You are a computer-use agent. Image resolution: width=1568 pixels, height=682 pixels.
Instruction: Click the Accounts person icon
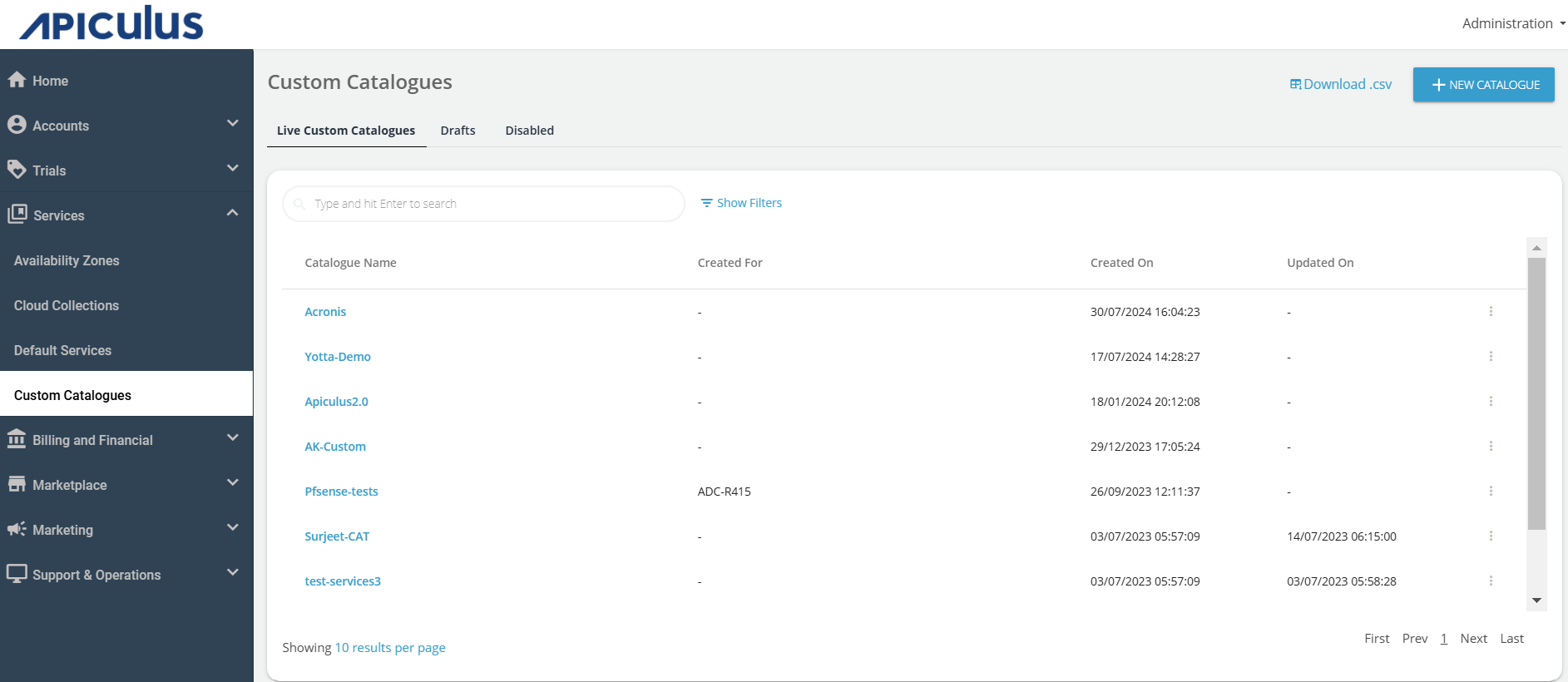click(17, 125)
